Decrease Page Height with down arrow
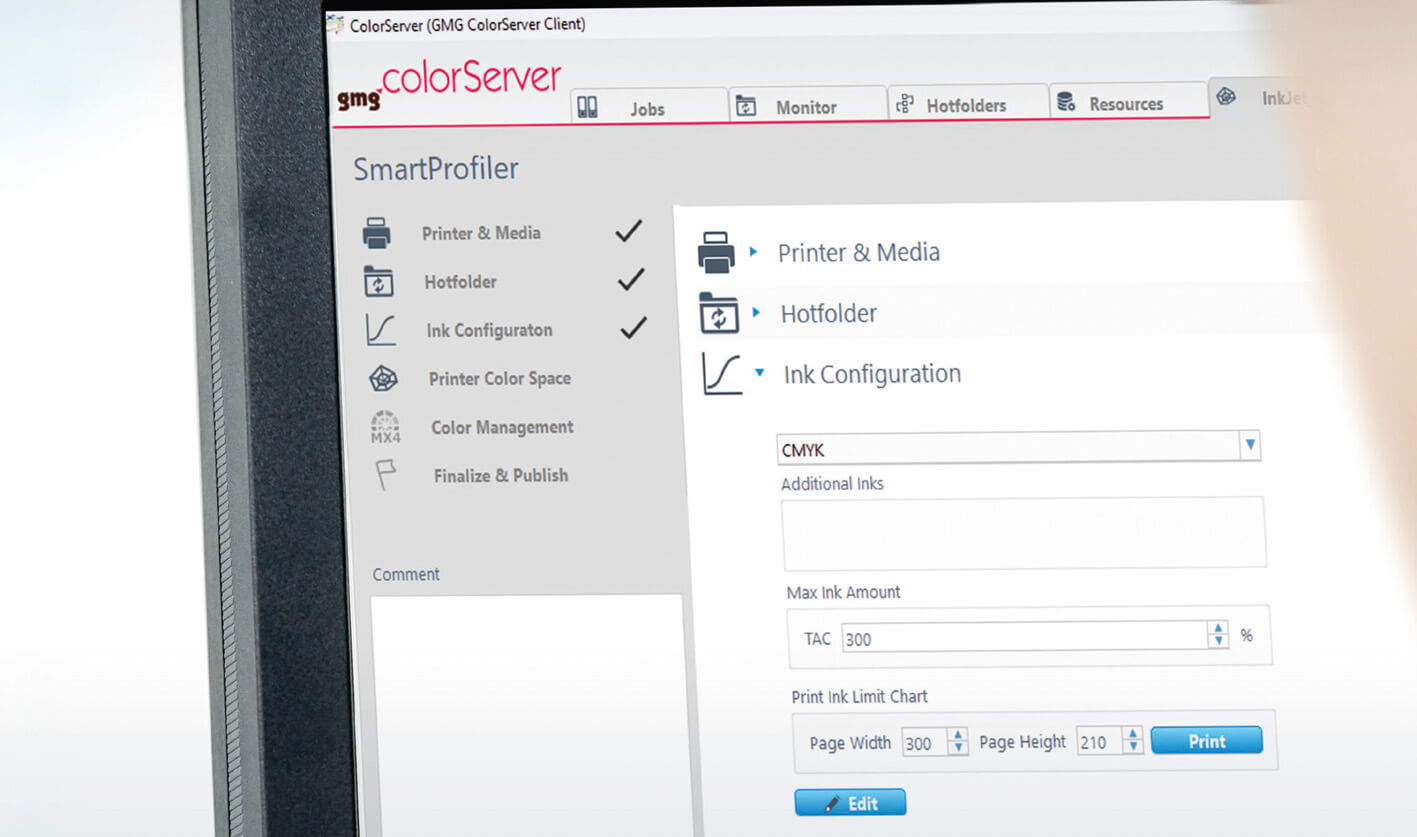Viewport: 1417px width, 837px height. tap(1133, 747)
